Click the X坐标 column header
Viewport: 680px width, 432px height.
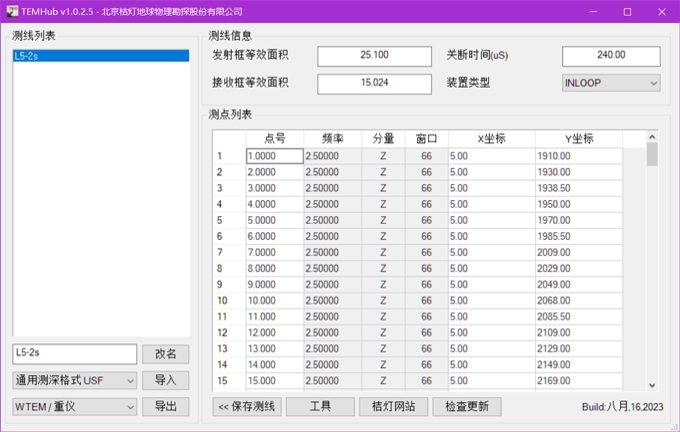[492, 139]
